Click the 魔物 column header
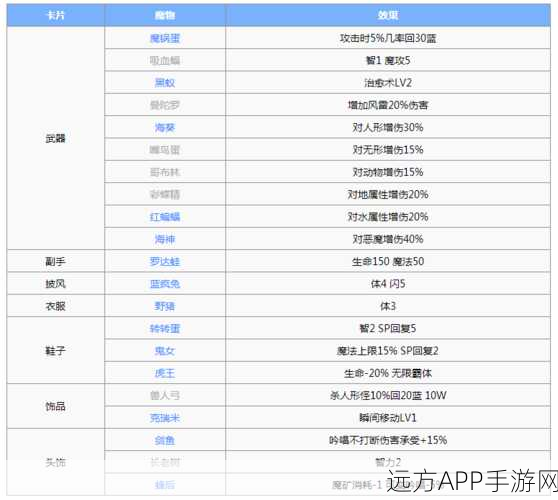The height and width of the screenshot is (500, 558). (x=165, y=15)
